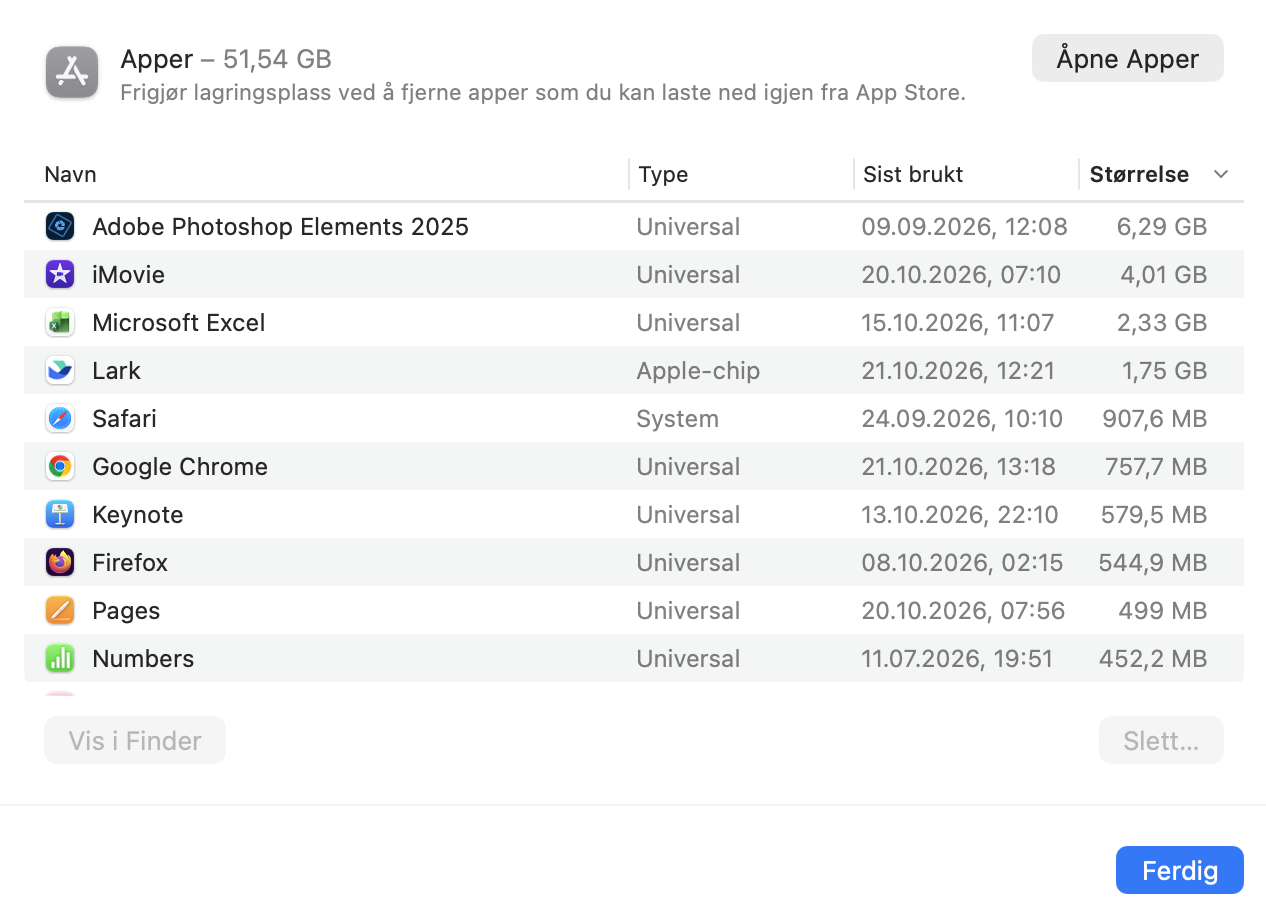
Task: Choose the Keynote app name
Action: (x=138, y=515)
